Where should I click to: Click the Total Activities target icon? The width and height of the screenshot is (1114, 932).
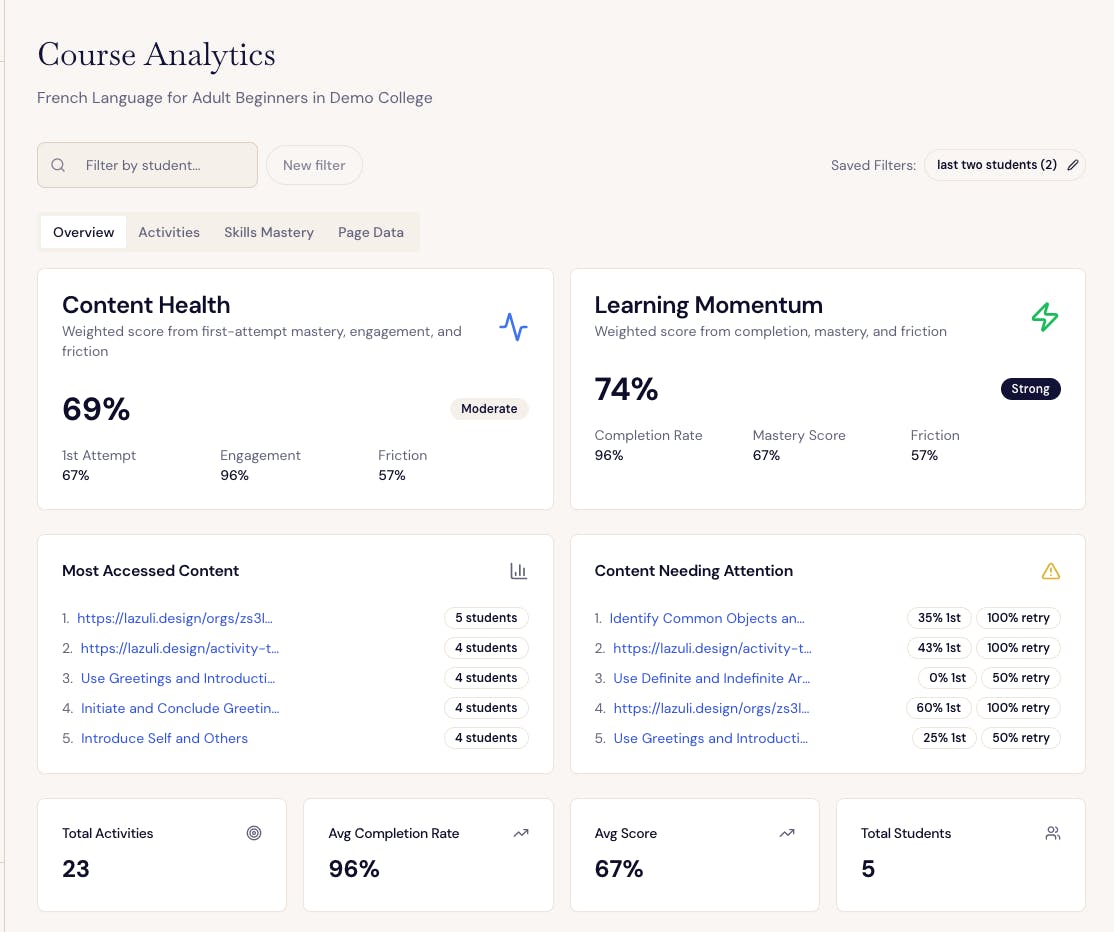(254, 833)
